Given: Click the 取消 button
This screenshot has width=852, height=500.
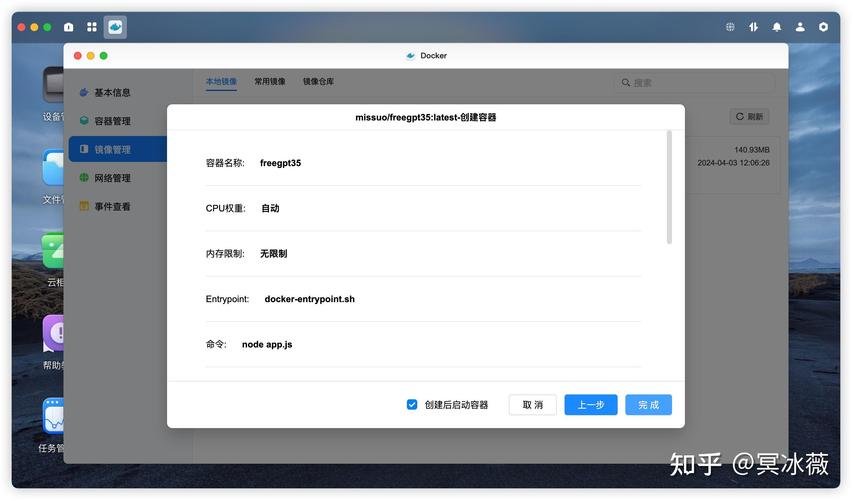Looking at the screenshot, I should point(532,405).
